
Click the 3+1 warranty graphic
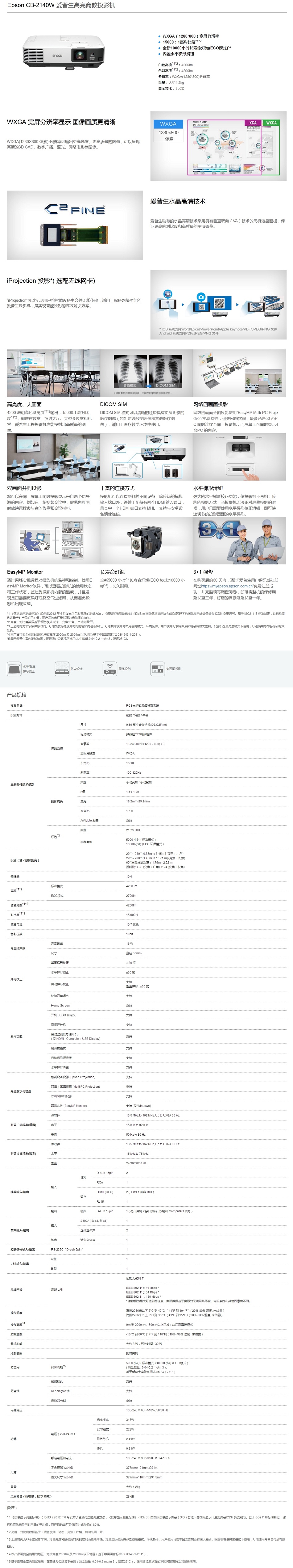[240, 540]
